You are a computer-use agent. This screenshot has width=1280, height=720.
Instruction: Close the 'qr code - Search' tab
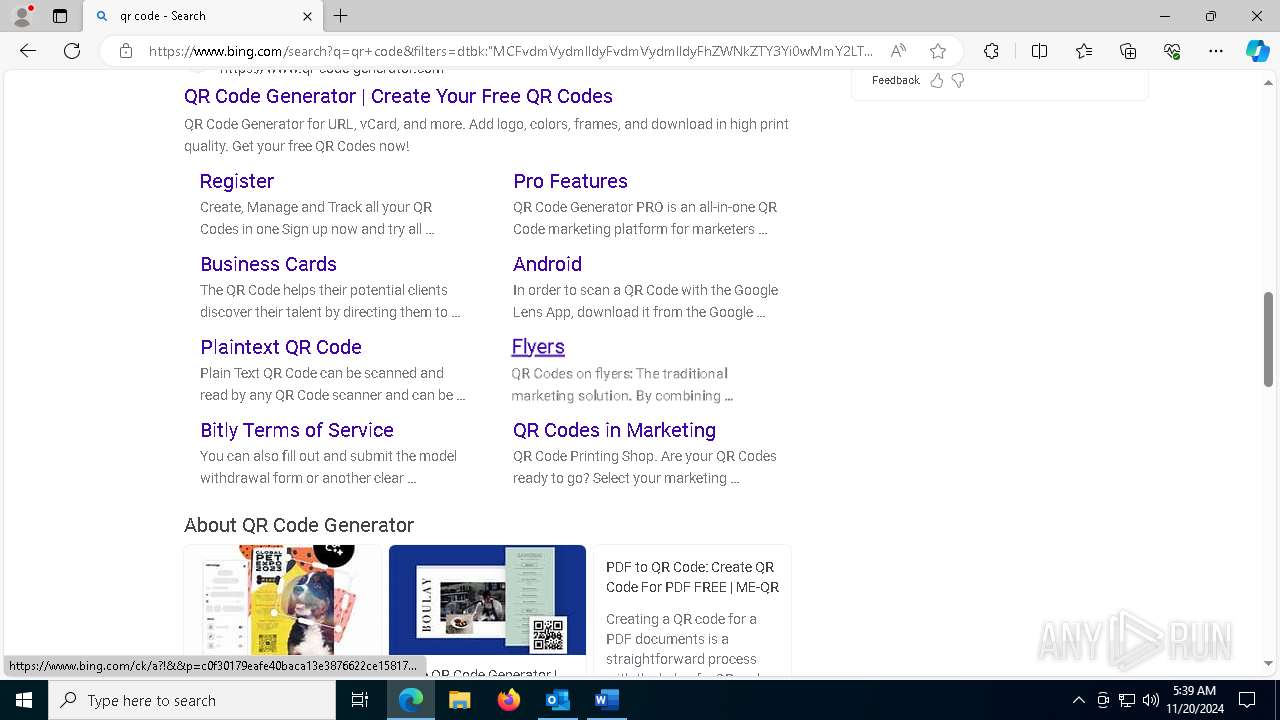coord(307,16)
